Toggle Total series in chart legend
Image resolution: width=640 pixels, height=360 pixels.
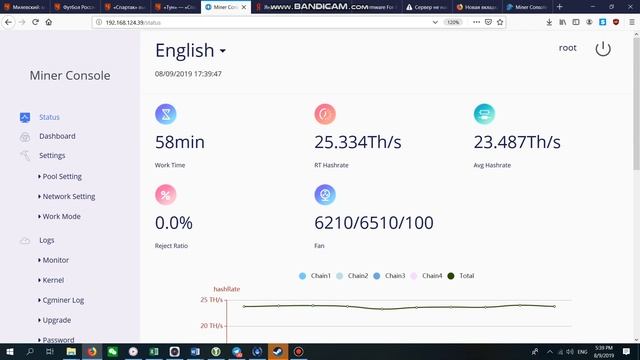click(461, 276)
